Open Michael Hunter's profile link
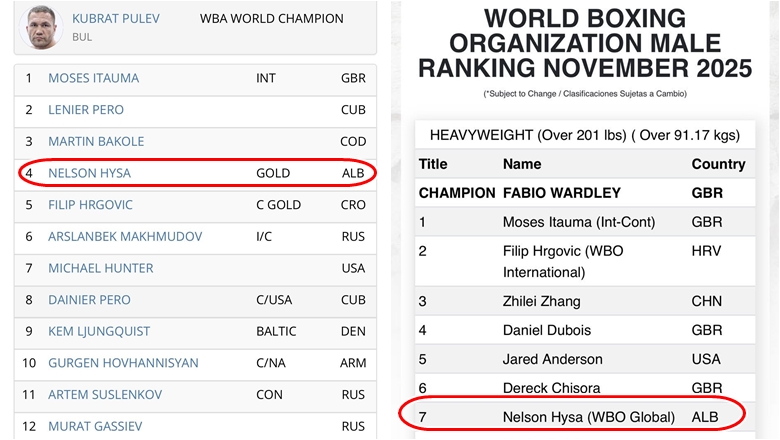Screen dimensions: 780x440 coord(101,269)
